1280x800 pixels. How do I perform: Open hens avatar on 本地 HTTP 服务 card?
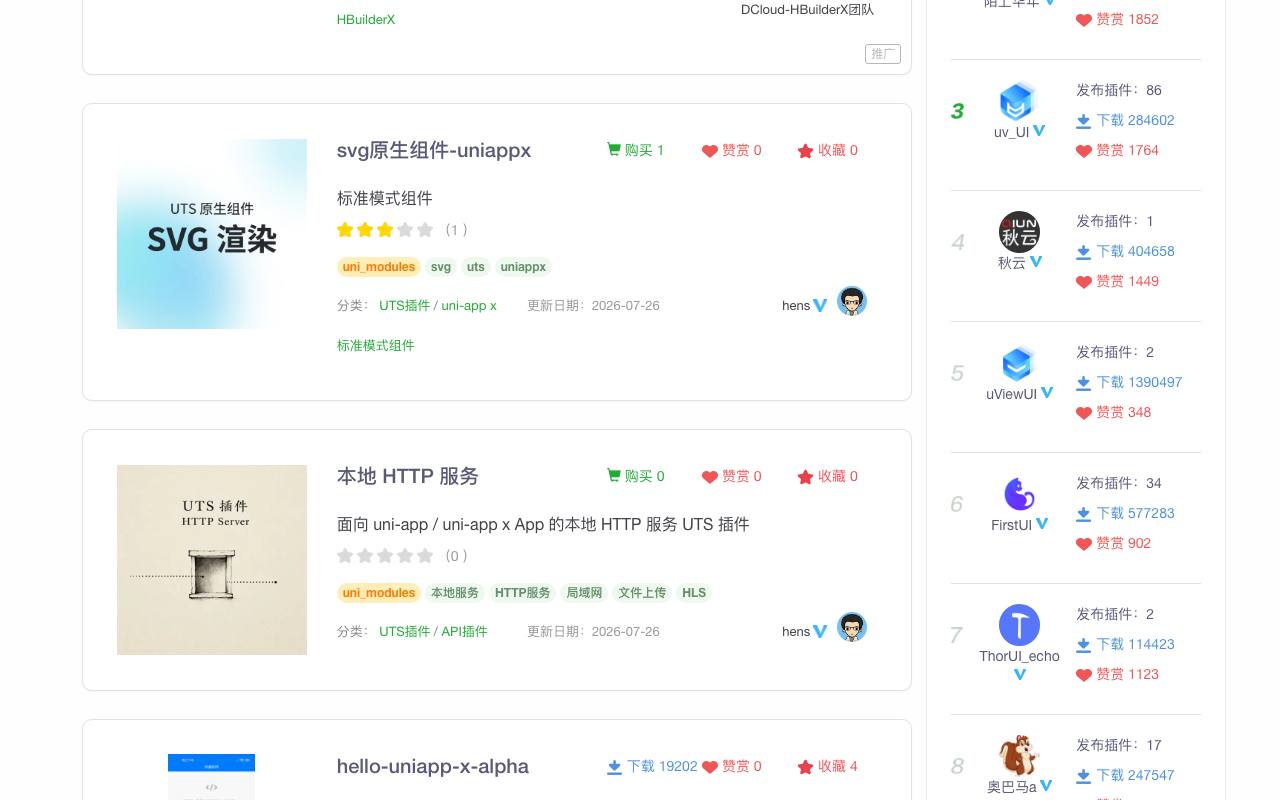[x=852, y=627]
